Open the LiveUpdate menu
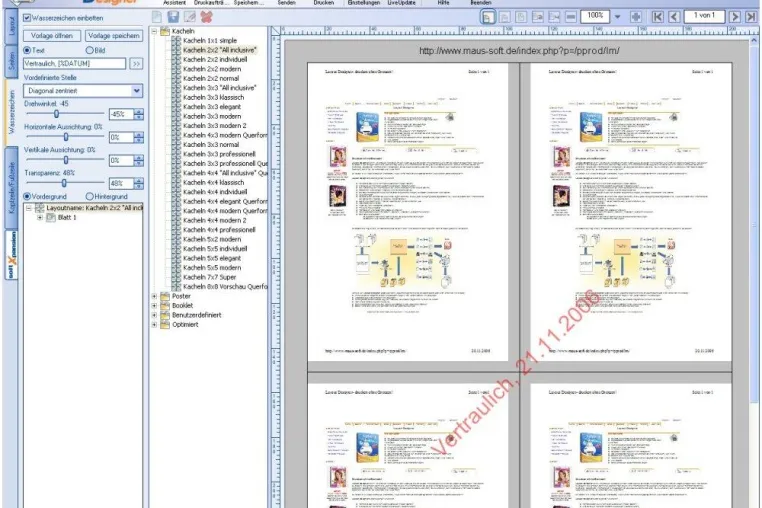 (x=401, y=2)
